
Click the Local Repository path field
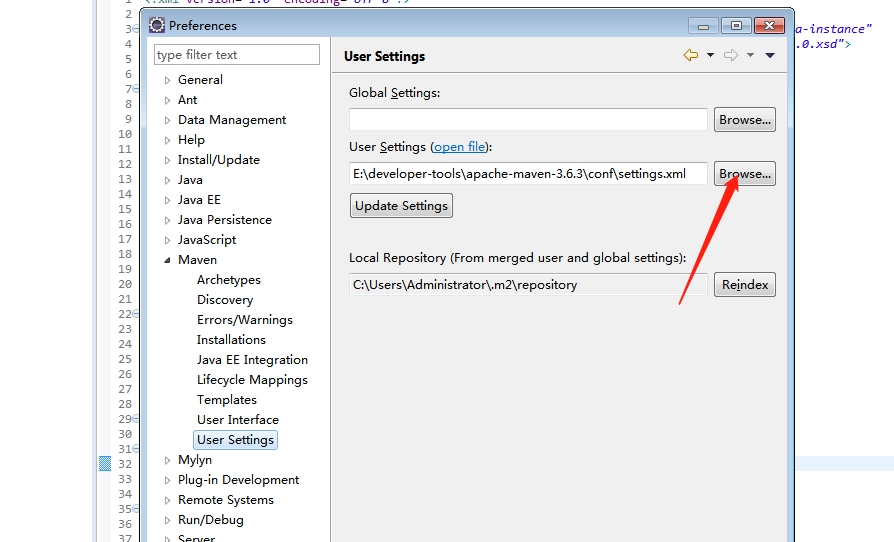pos(528,284)
